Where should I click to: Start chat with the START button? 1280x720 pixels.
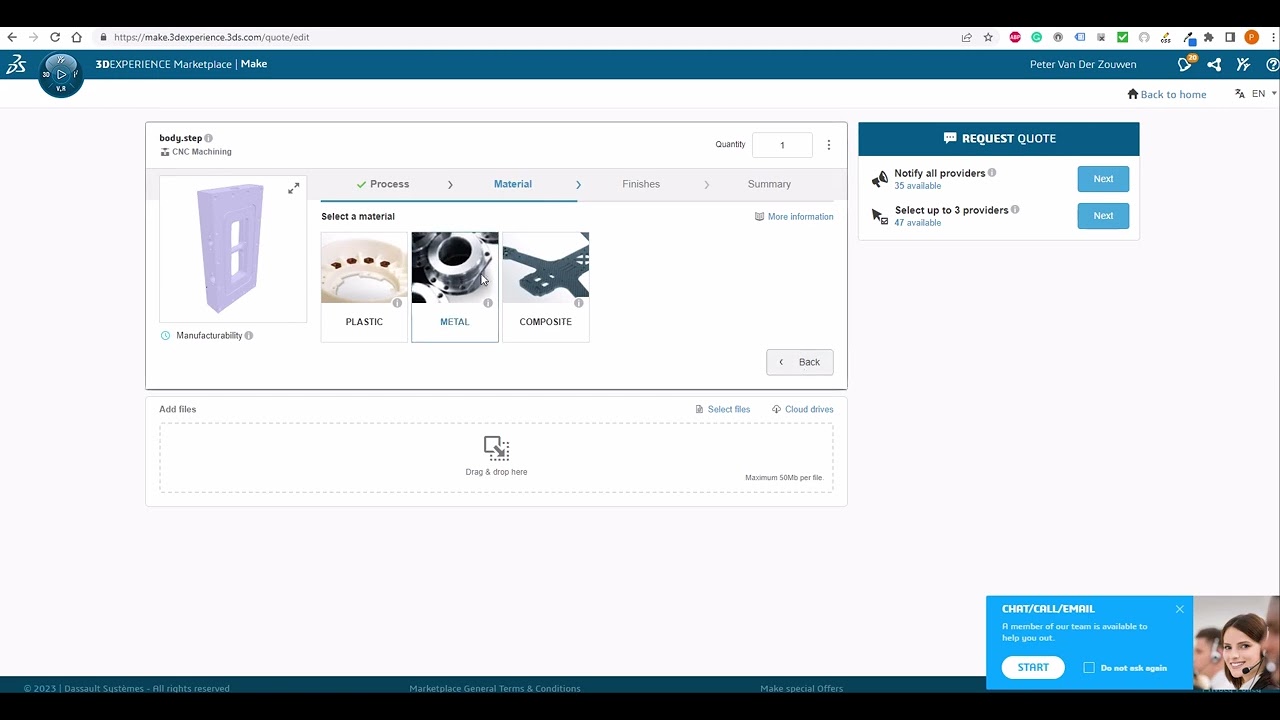1033,667
